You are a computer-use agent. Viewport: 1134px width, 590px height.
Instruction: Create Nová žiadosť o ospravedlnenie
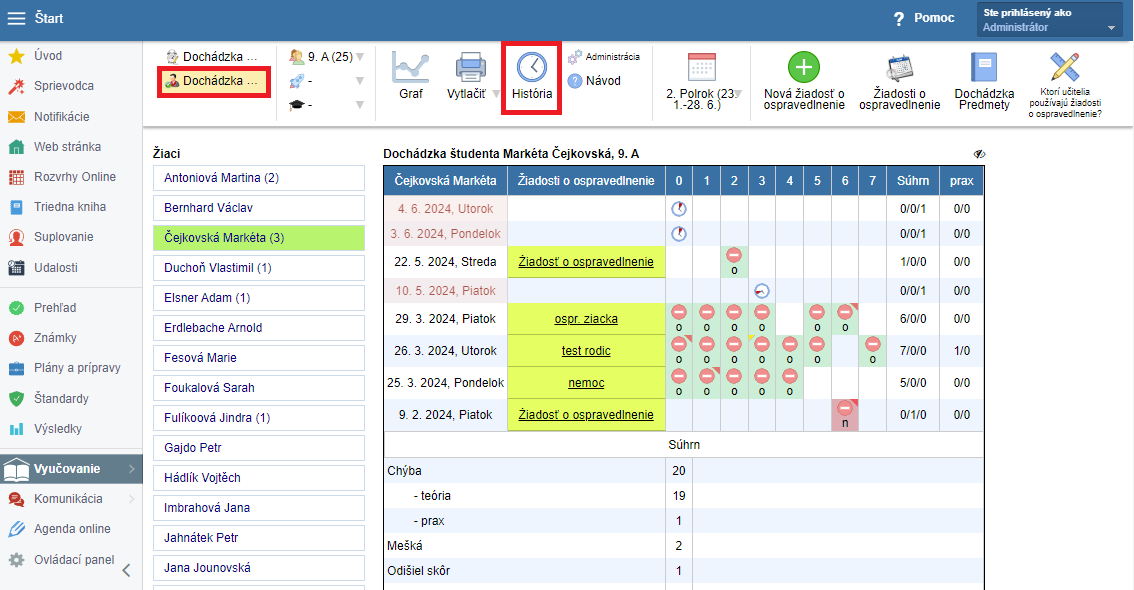pos(804,67)
